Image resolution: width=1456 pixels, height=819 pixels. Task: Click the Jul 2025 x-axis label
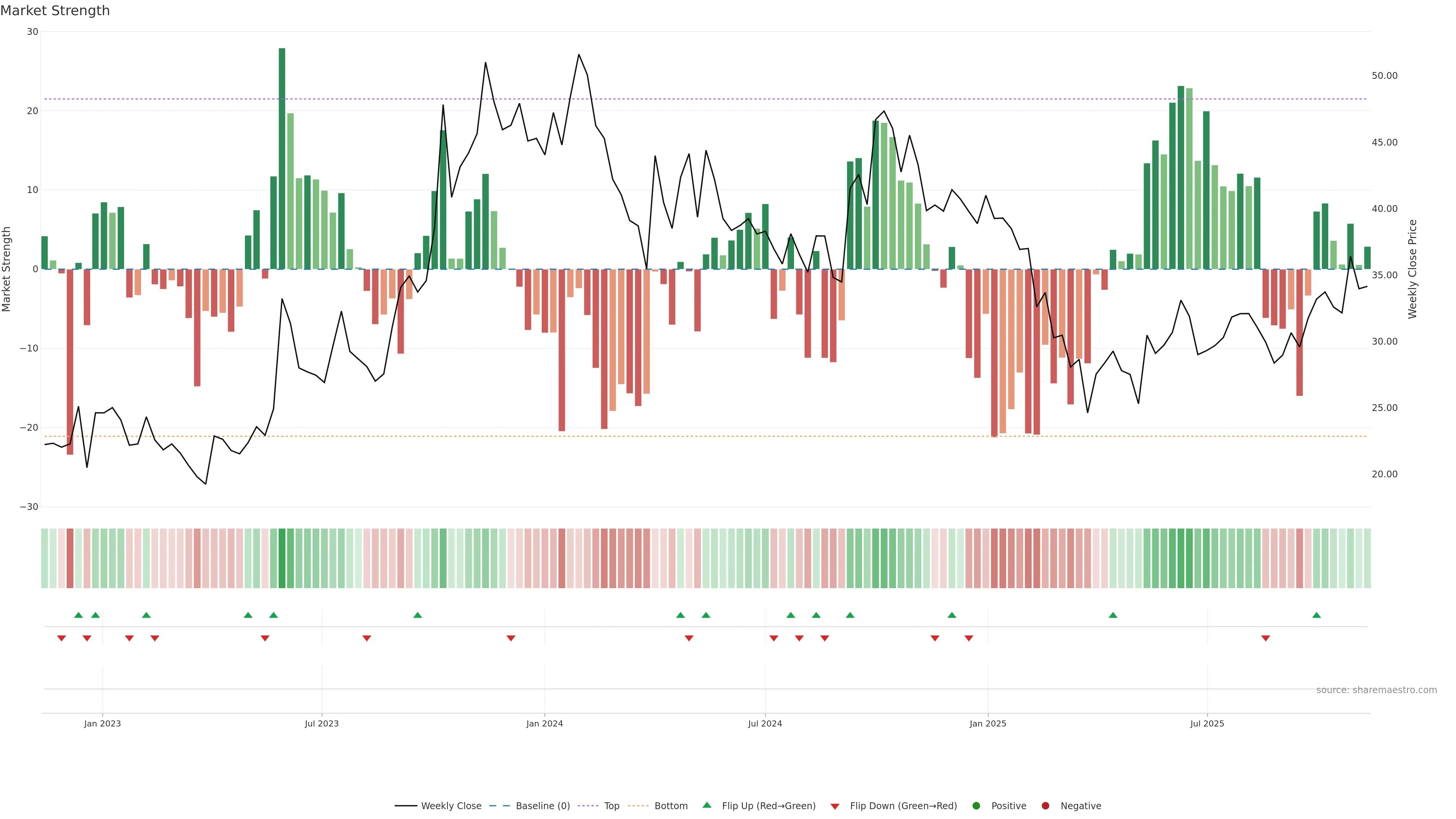(1207, 723)
